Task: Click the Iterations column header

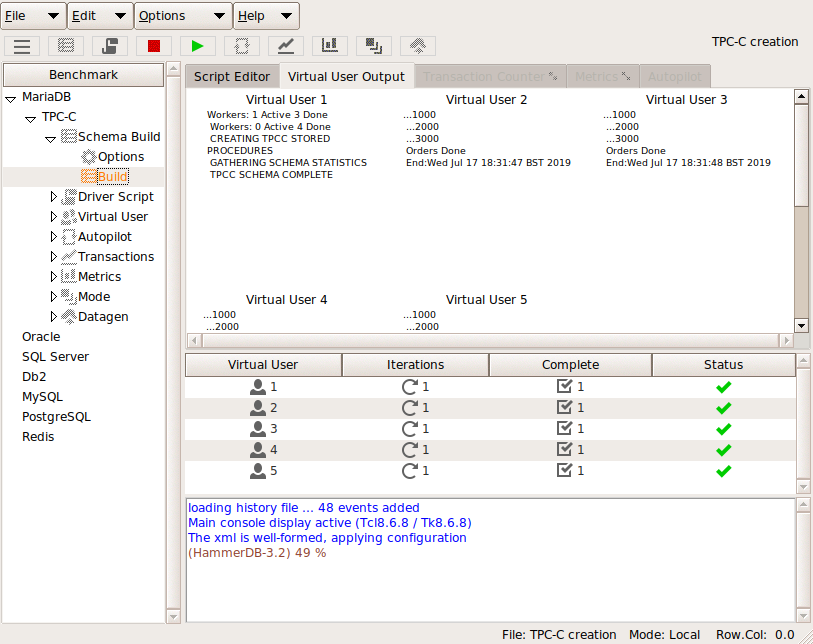Action: pos(415,365)
